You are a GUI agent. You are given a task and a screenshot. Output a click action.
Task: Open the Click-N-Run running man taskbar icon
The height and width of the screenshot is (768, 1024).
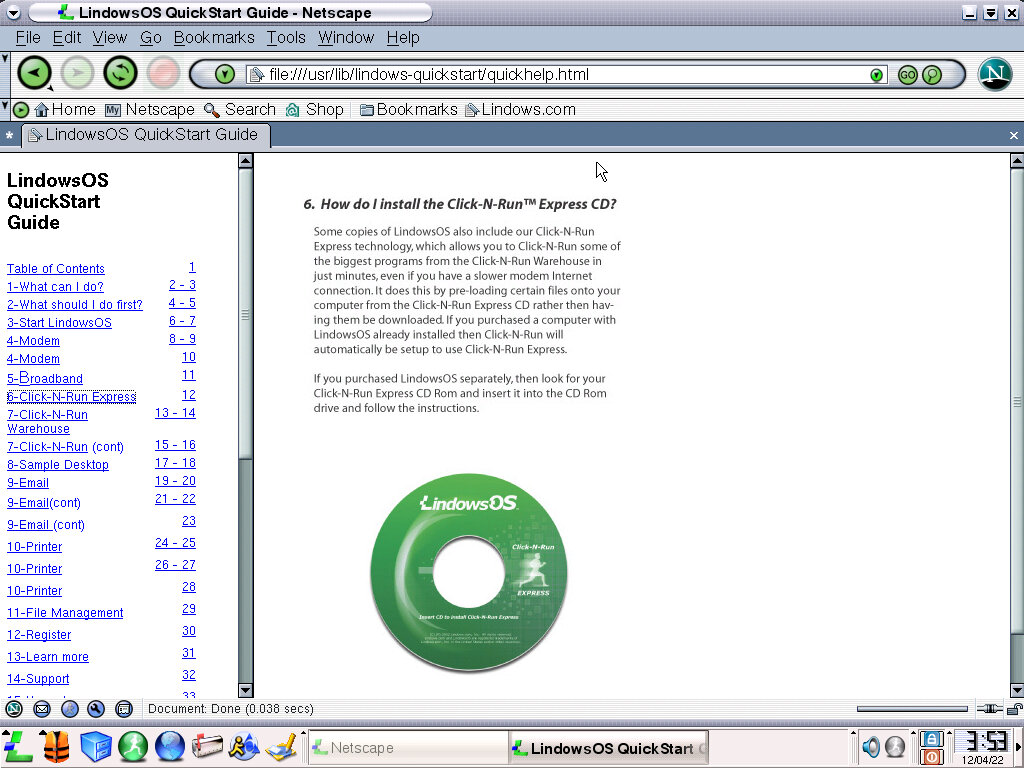pyautogui.click(x=133, y=746)
